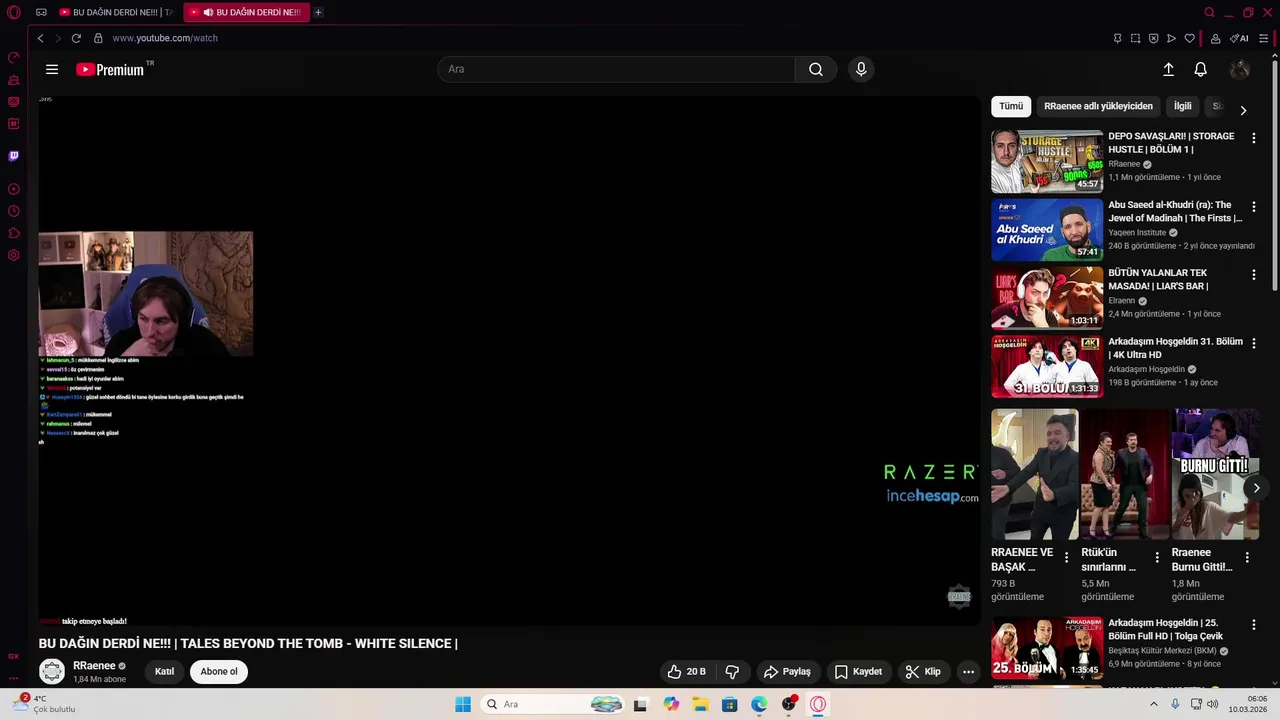Go back to the previous page
Screen dimensions: 1280x720
point(40,38)
